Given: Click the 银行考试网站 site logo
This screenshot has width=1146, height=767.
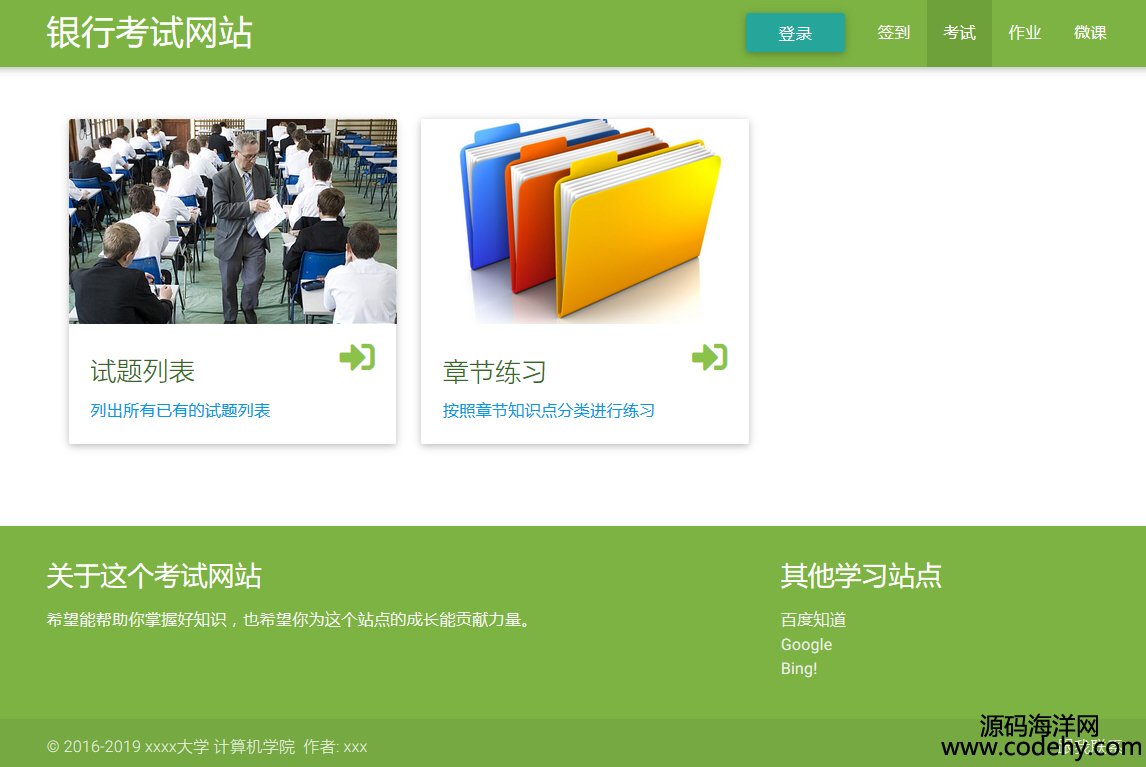Looking at the screenshot, I should [150, 33].
